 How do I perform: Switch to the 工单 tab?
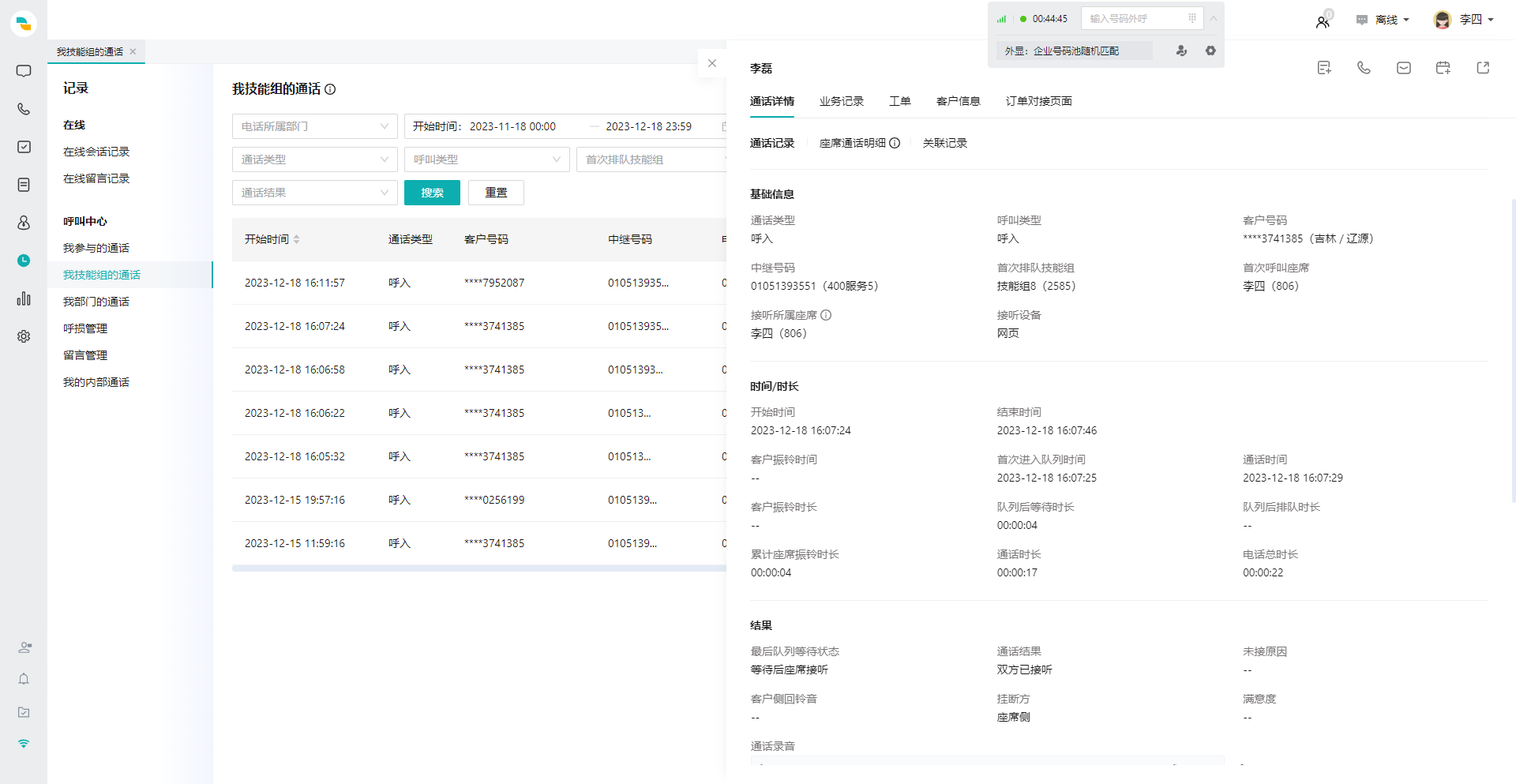pyautogui.click(x=900, y=101)
